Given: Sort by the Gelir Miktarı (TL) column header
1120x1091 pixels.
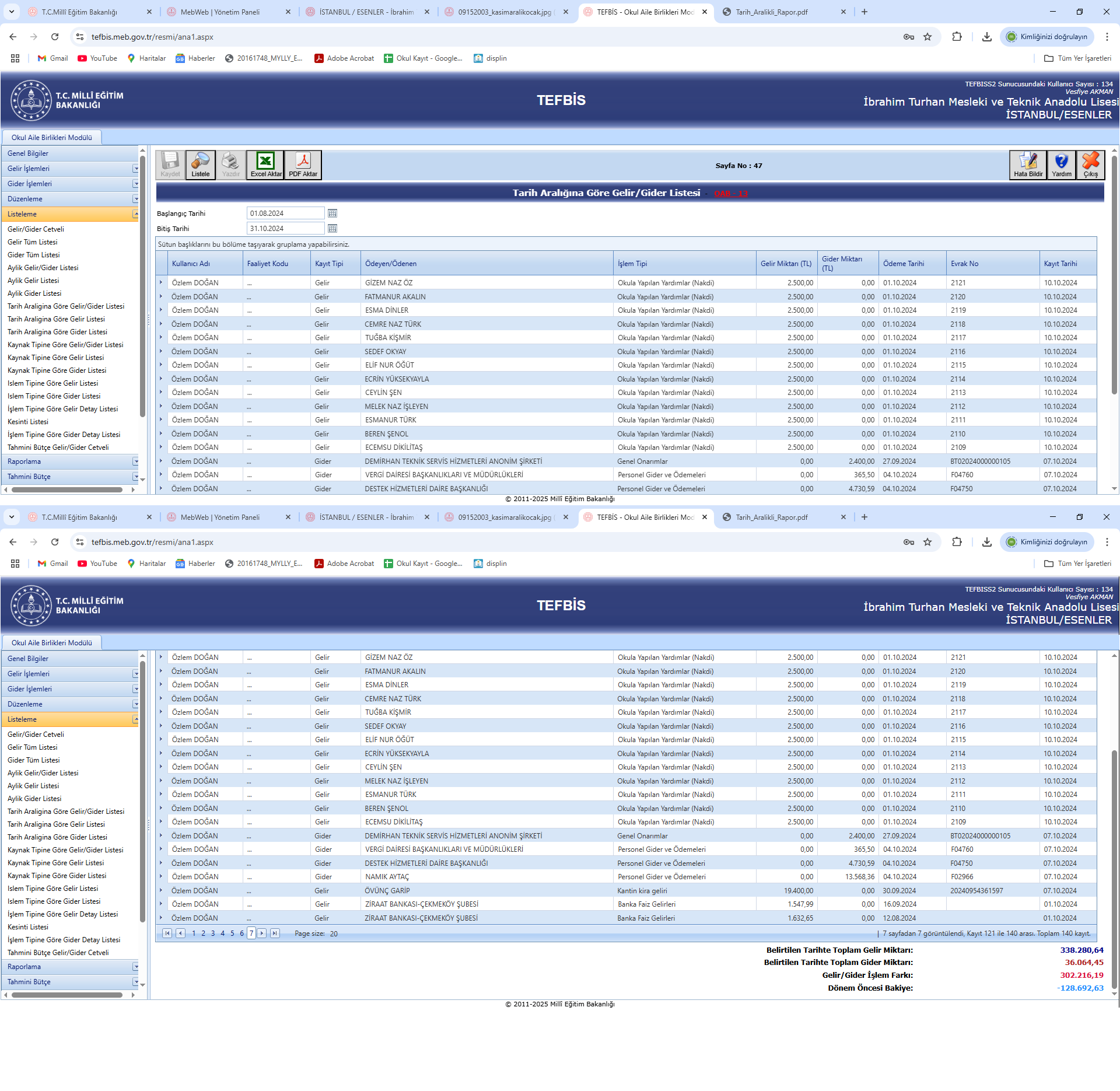Looking at the screenshot, I should click(785, 264).
